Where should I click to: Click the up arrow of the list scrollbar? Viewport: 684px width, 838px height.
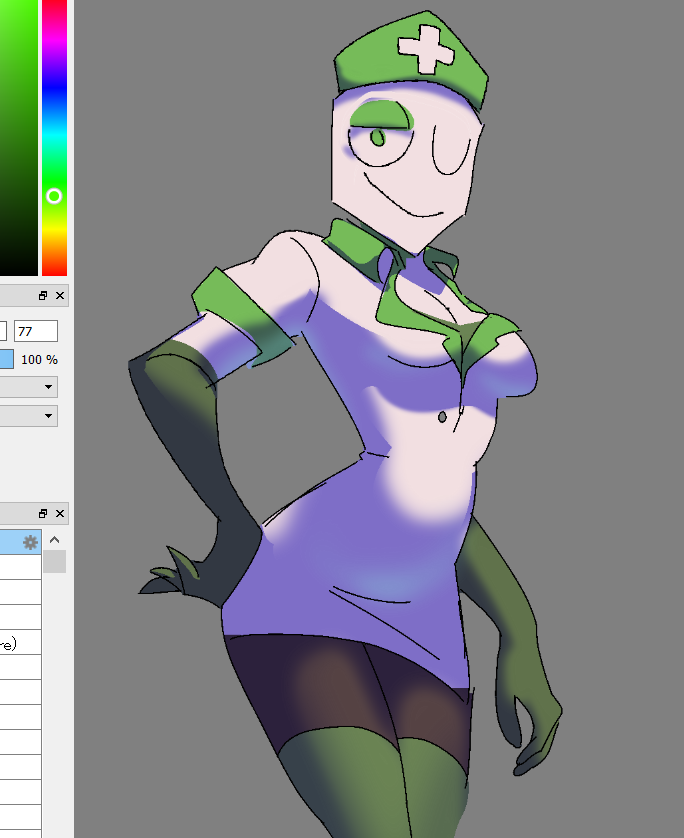55,540
